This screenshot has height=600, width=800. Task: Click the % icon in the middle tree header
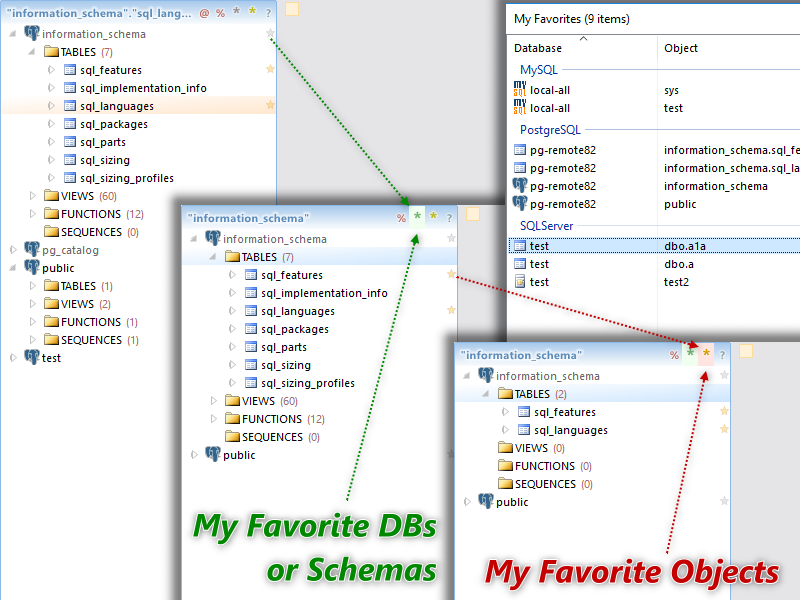(x=402, y=218)
